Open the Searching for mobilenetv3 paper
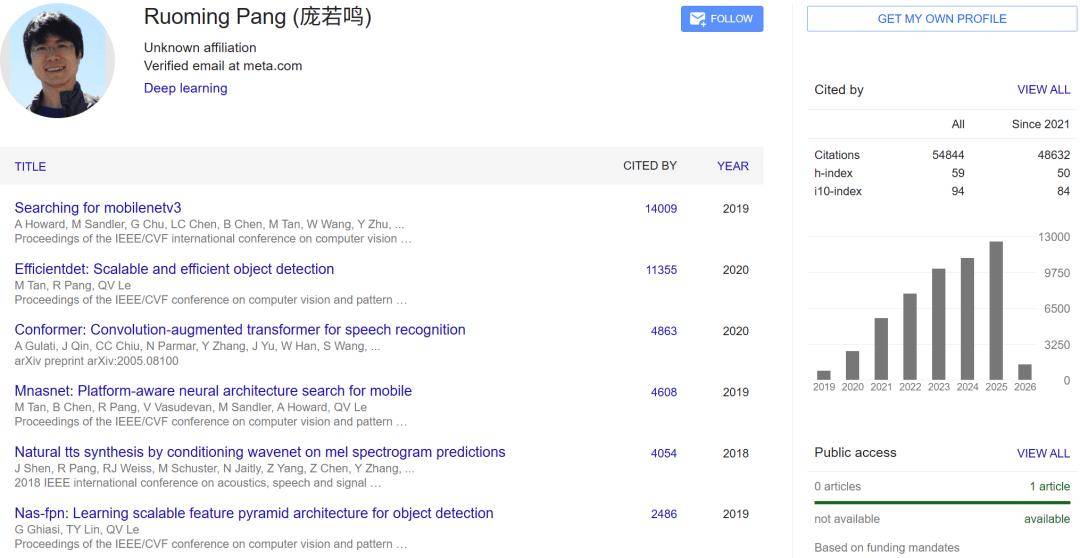This screenshot has width=1080, height=558. click(x=98, y=208)
